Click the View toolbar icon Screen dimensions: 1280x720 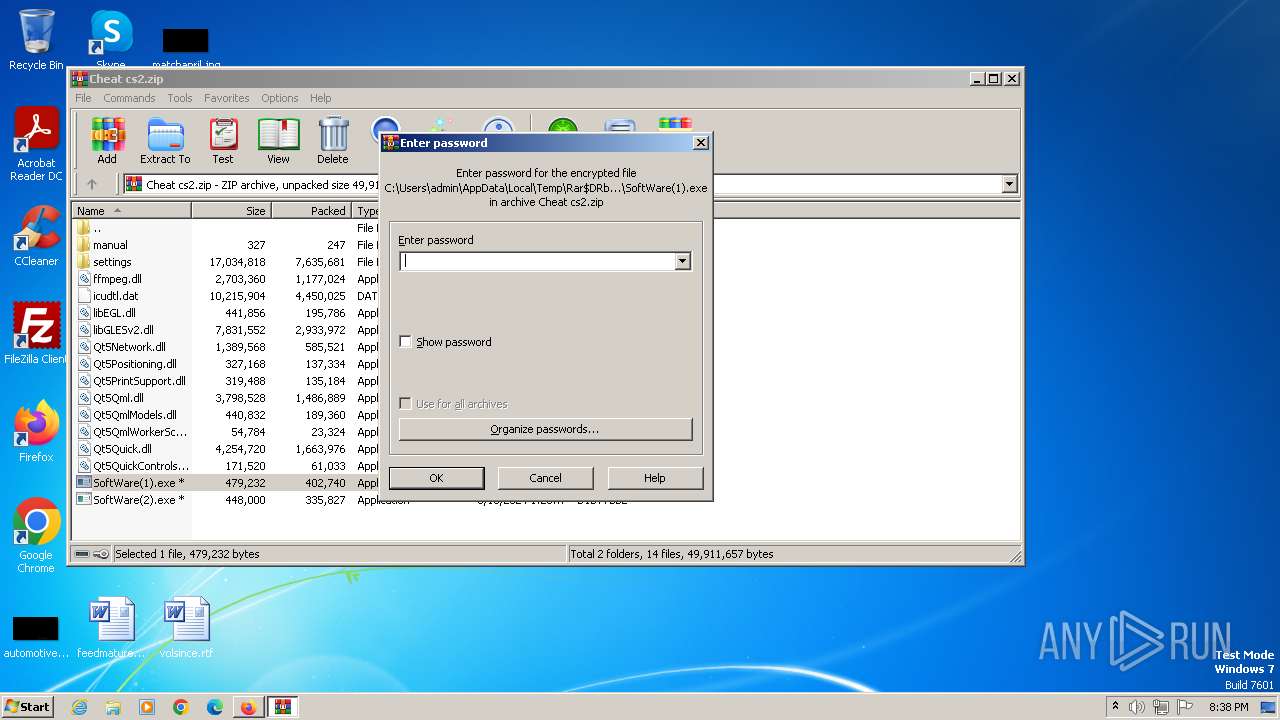pyautogui.click(x=278, y=141)
